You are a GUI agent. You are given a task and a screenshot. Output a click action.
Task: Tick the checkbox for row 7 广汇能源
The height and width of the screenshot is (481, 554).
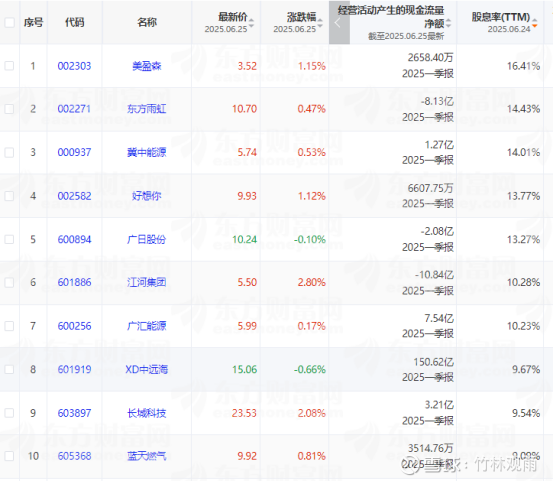pyautogui.click(x=9, y=326)
